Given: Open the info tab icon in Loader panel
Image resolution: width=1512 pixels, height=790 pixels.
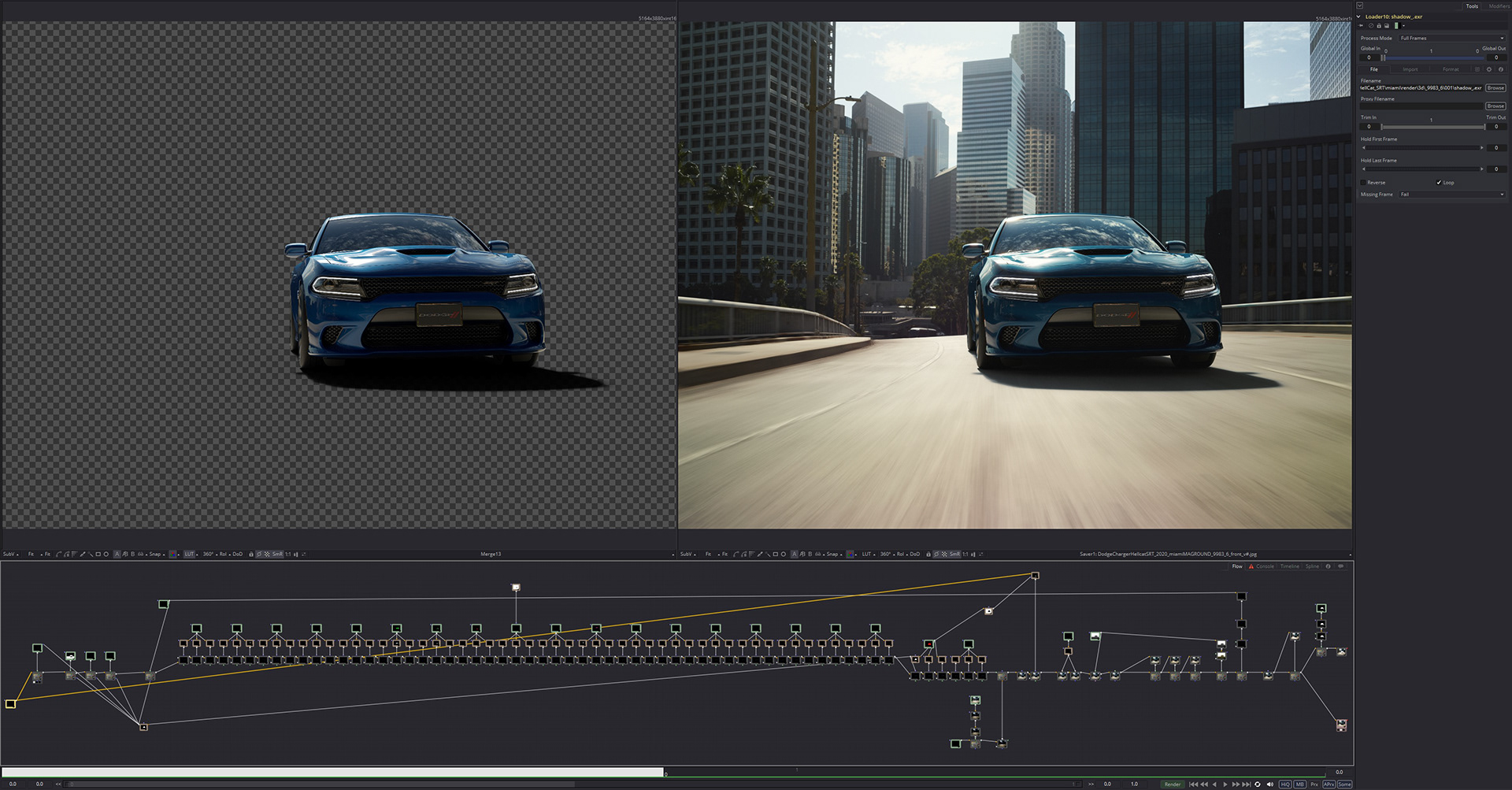Looking at the screenshot, I should click(x=1501, y=69).
